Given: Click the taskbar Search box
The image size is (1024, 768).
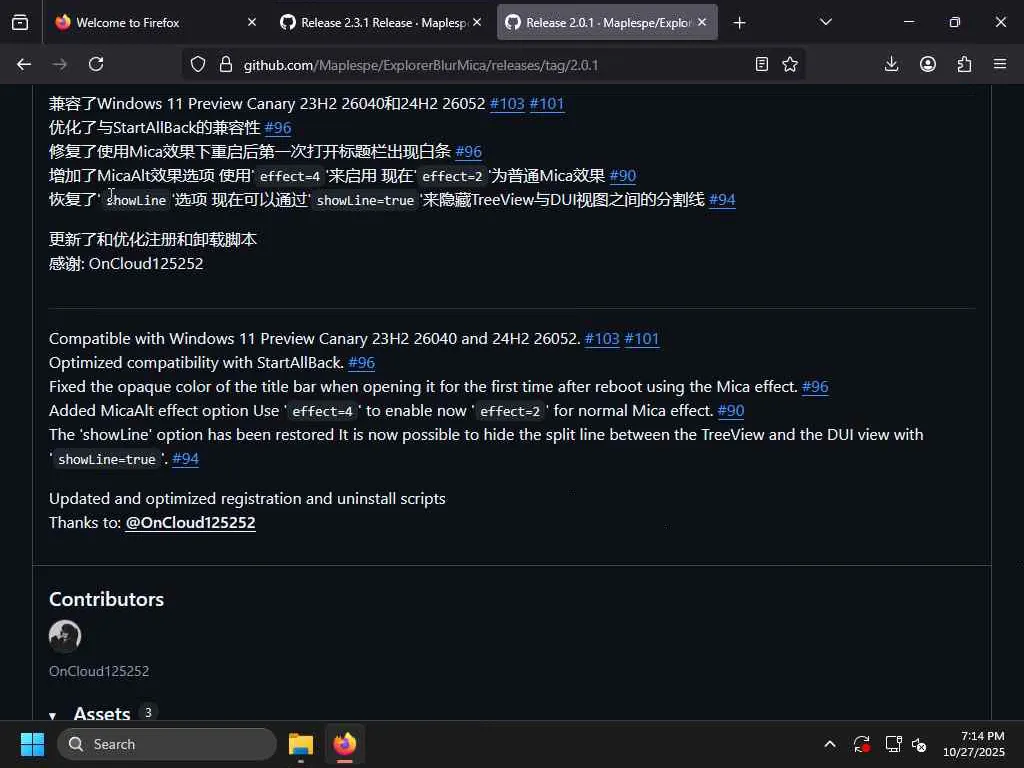Looking at the screenshot, I should point(167,744).
